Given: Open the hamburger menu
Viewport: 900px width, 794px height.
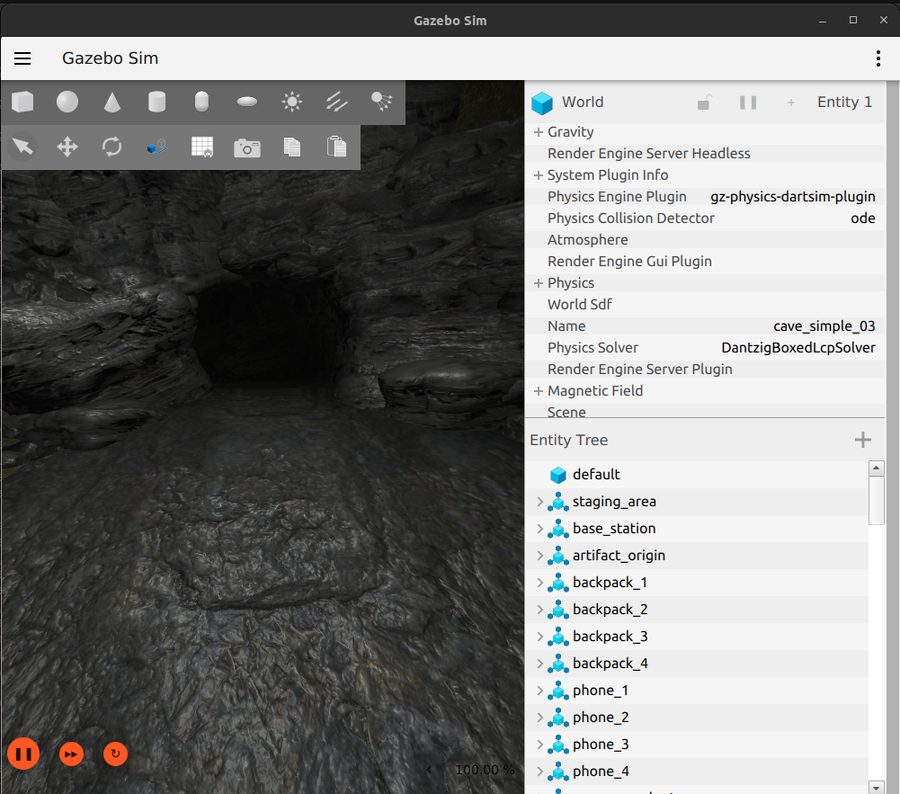Looking at the screenshot, I should pos(22,59).
